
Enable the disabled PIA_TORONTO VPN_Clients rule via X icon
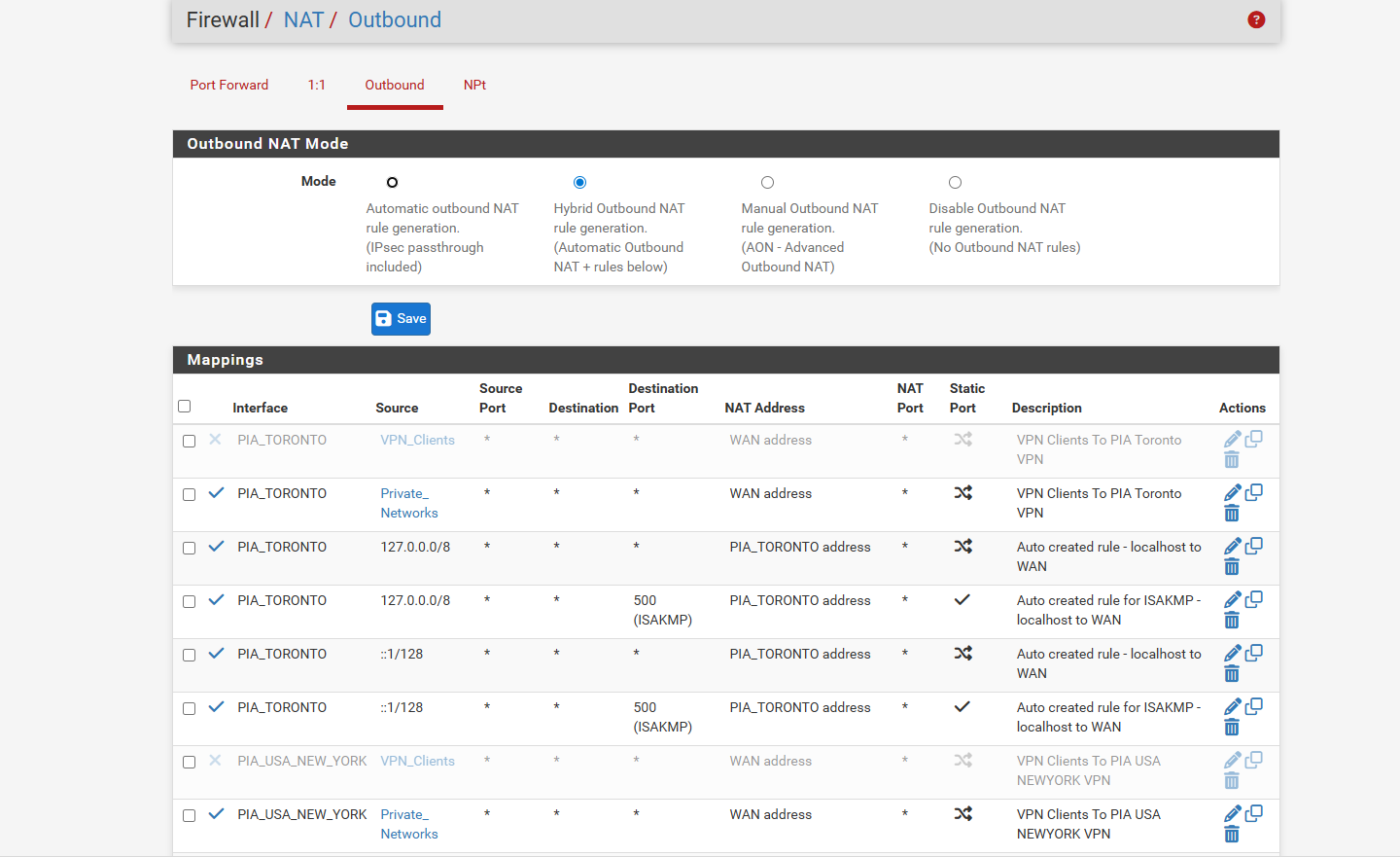(215, 440)
